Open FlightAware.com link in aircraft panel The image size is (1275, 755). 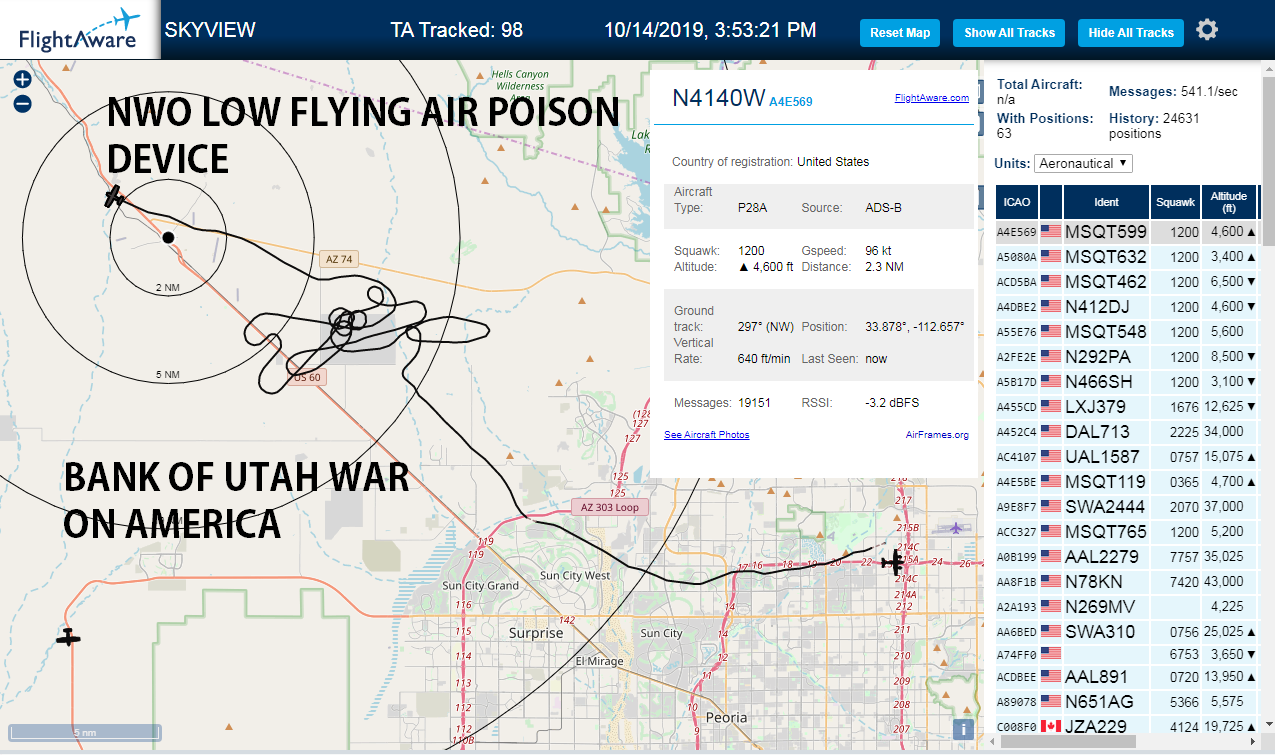[932, 98]
